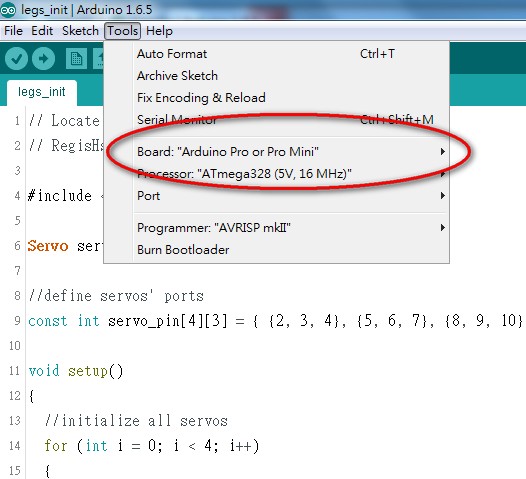
Task: Open the Sketch menu
Action: click(81, 31)
